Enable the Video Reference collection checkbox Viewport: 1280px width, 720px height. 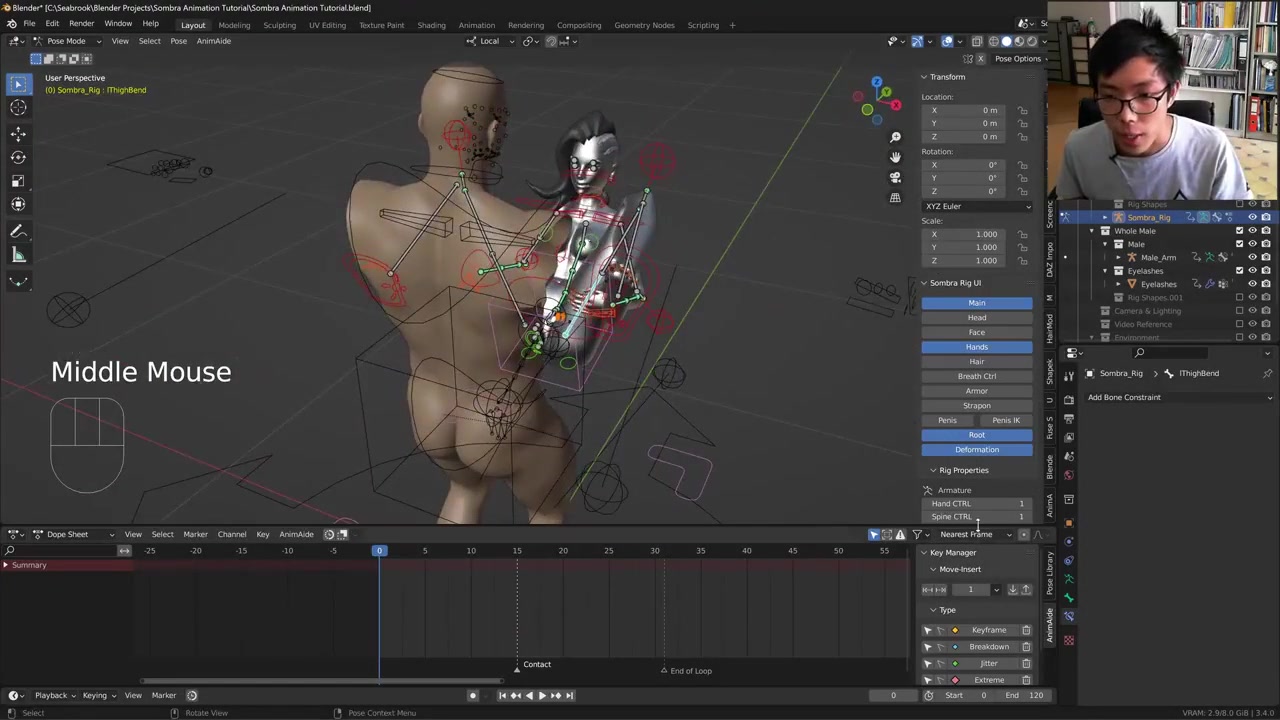(1240, 324)
